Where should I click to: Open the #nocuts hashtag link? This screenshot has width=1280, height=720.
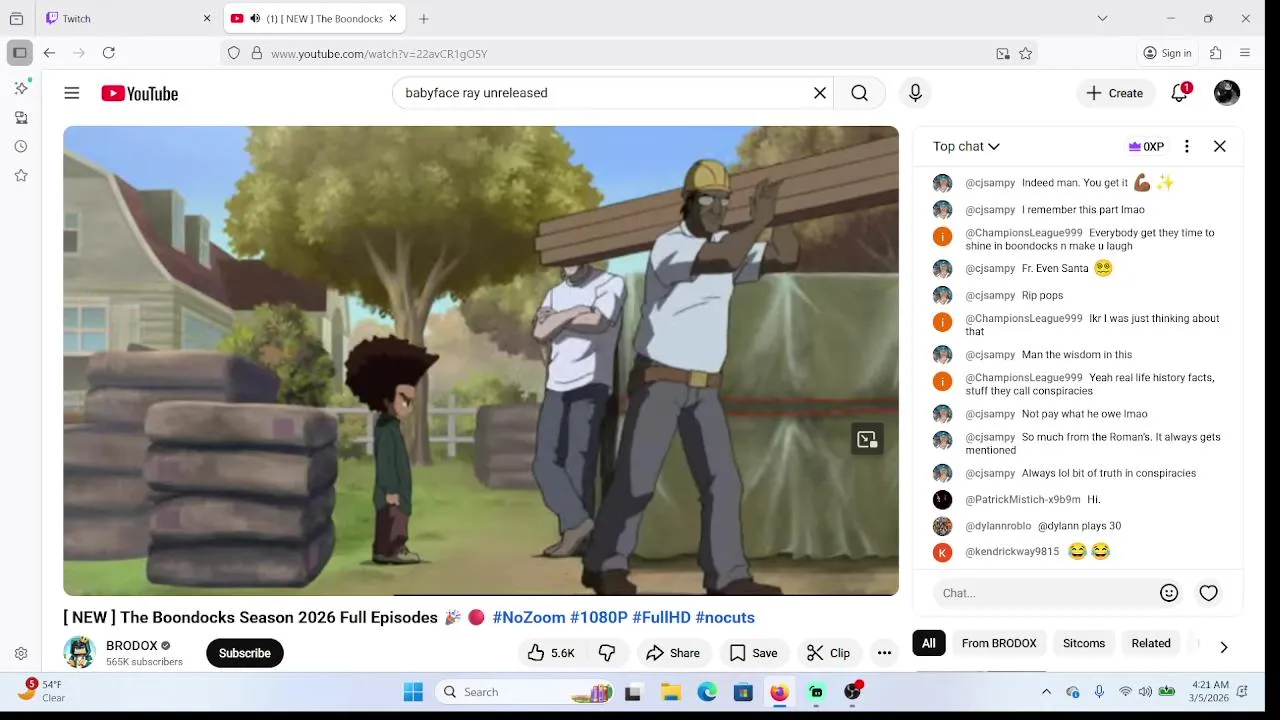[x=725, y=617]
